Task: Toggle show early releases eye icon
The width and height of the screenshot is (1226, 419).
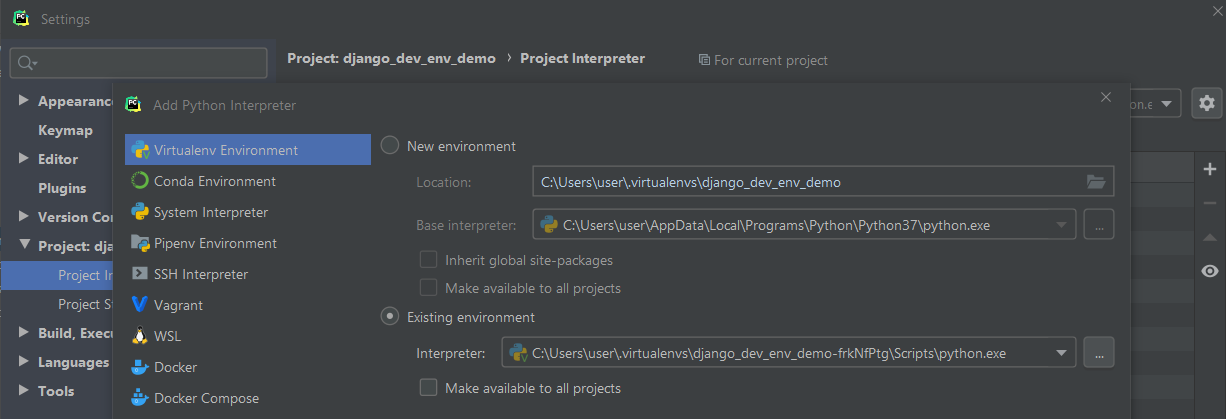Action: [1210, 271]
